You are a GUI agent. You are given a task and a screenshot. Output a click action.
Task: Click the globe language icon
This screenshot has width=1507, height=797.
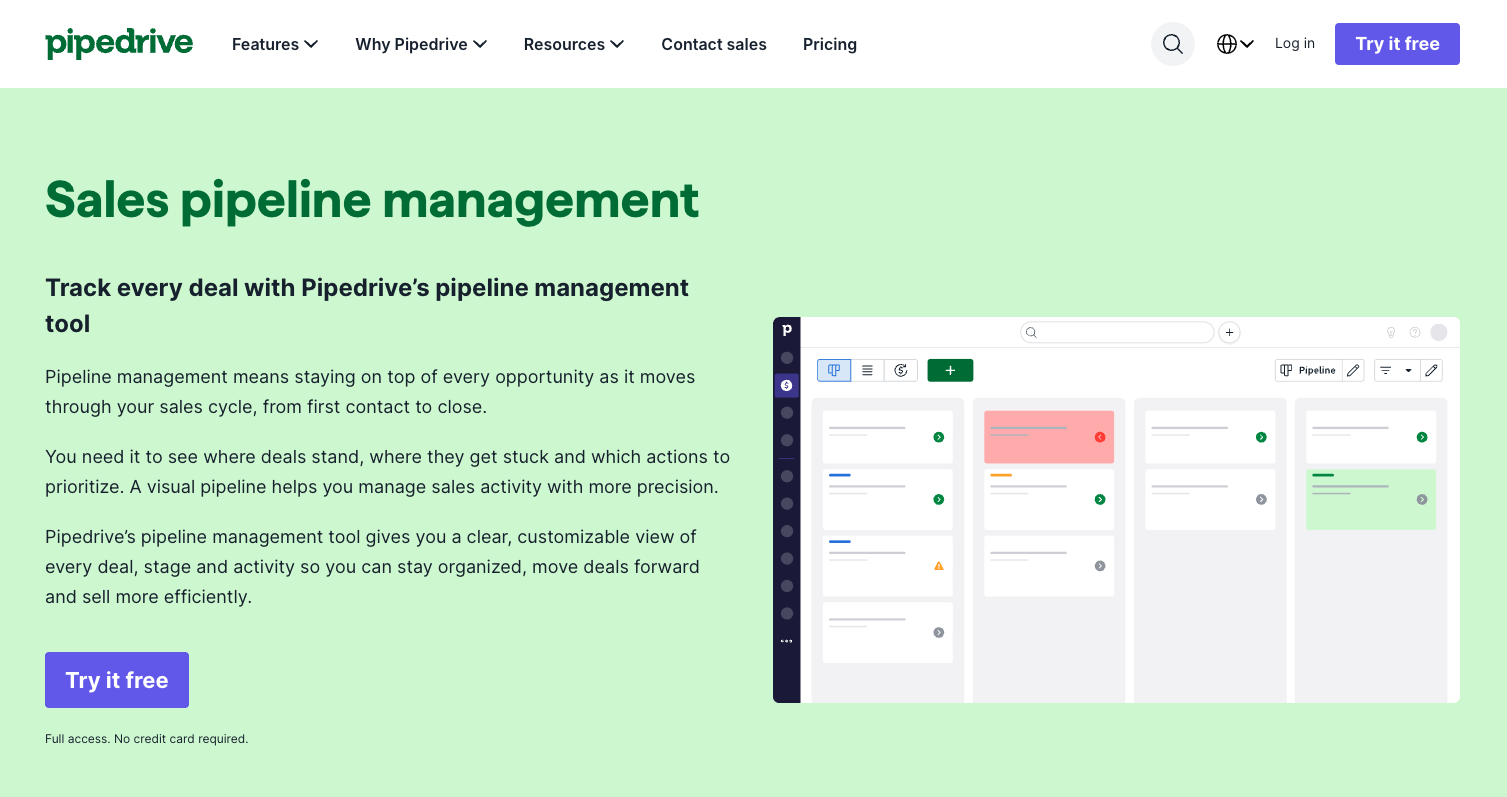point(1227,44)
